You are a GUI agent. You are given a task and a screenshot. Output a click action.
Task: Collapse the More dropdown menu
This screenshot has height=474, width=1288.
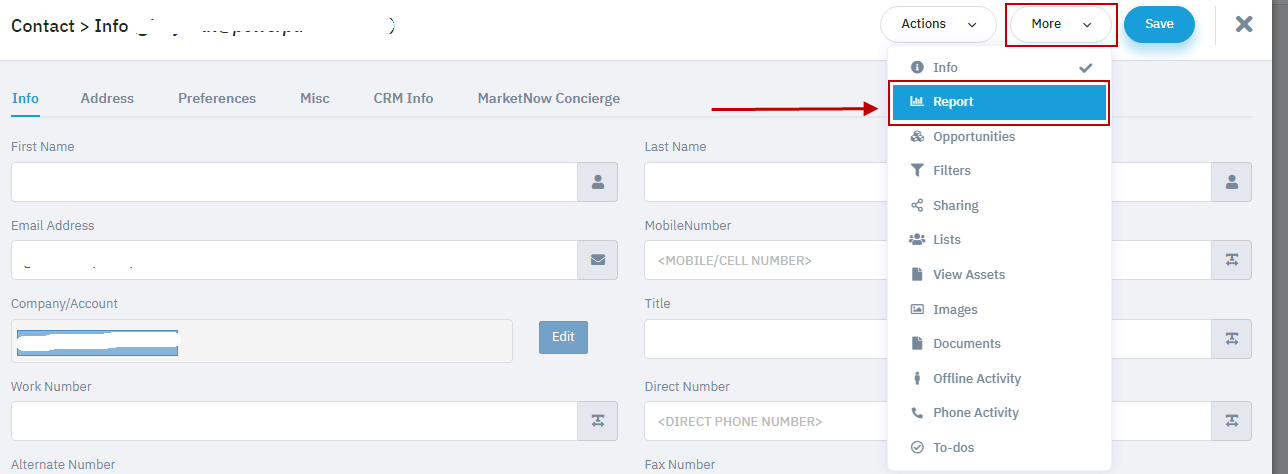1060,24
